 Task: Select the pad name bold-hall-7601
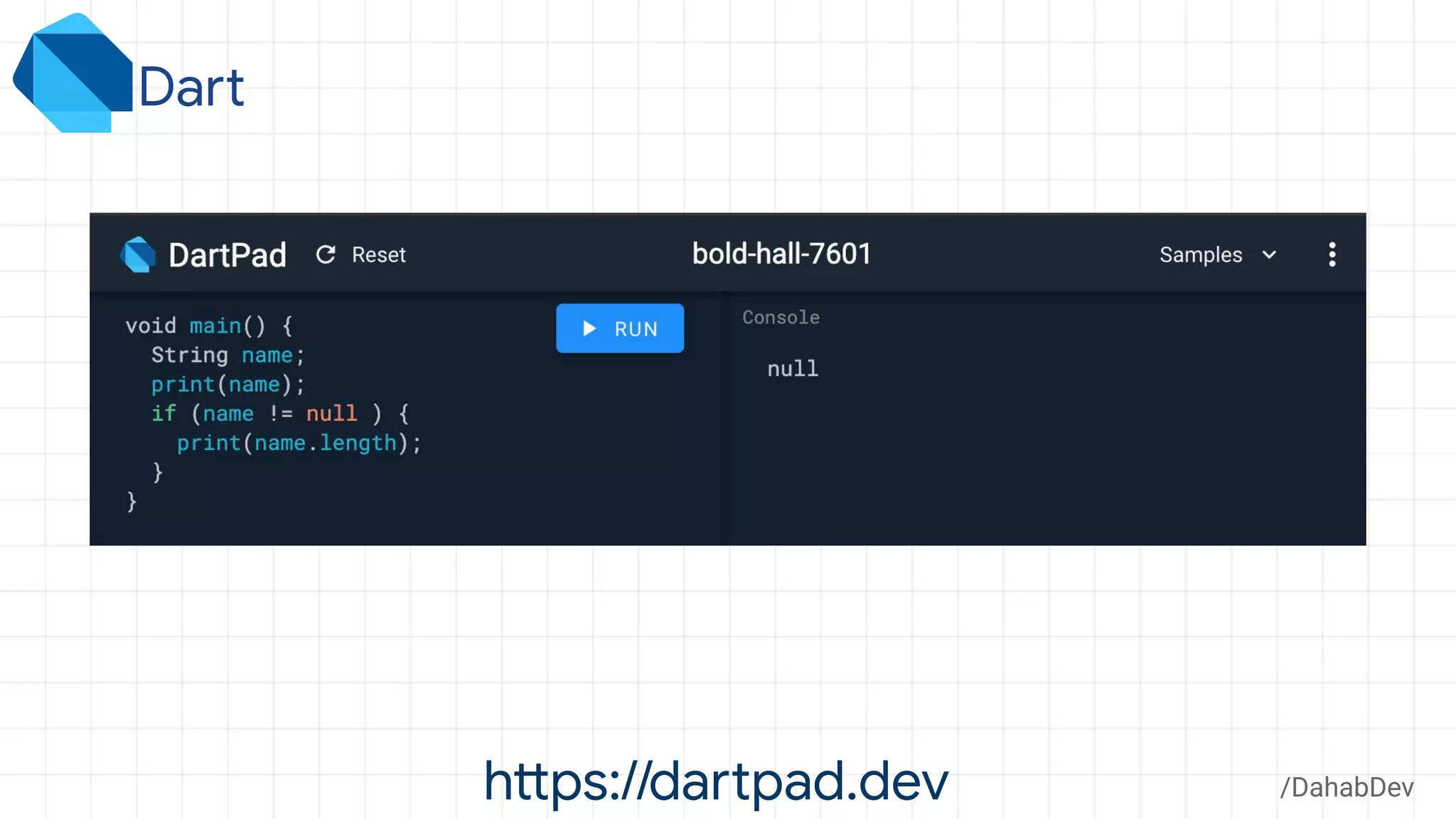pyautogui.click(x=781, y=254)
